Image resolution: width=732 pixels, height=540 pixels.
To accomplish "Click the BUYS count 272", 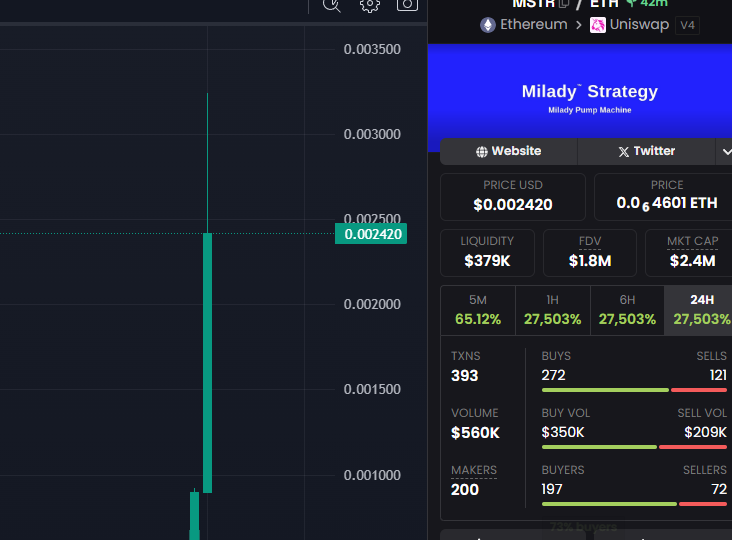I will (x=553, y=375).
